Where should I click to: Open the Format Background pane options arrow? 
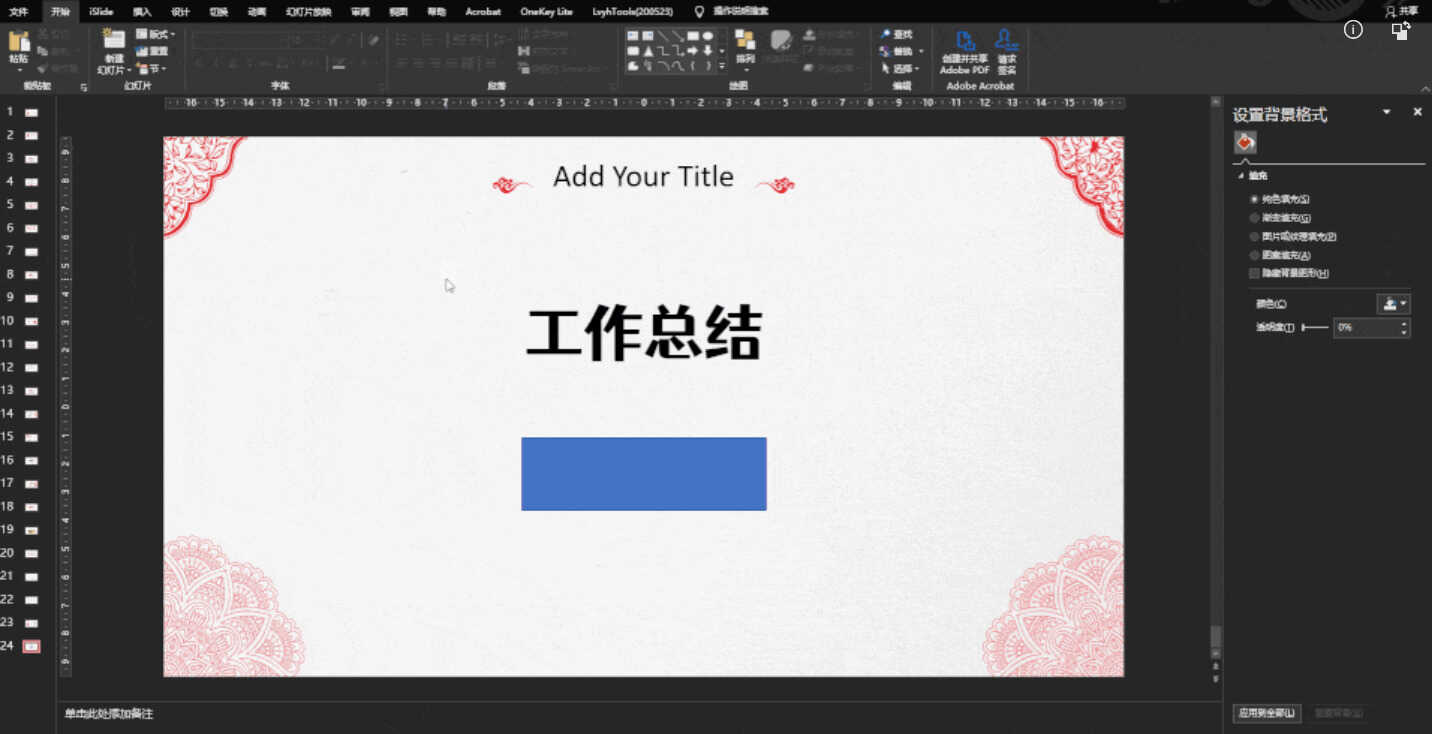[1386, 112]
